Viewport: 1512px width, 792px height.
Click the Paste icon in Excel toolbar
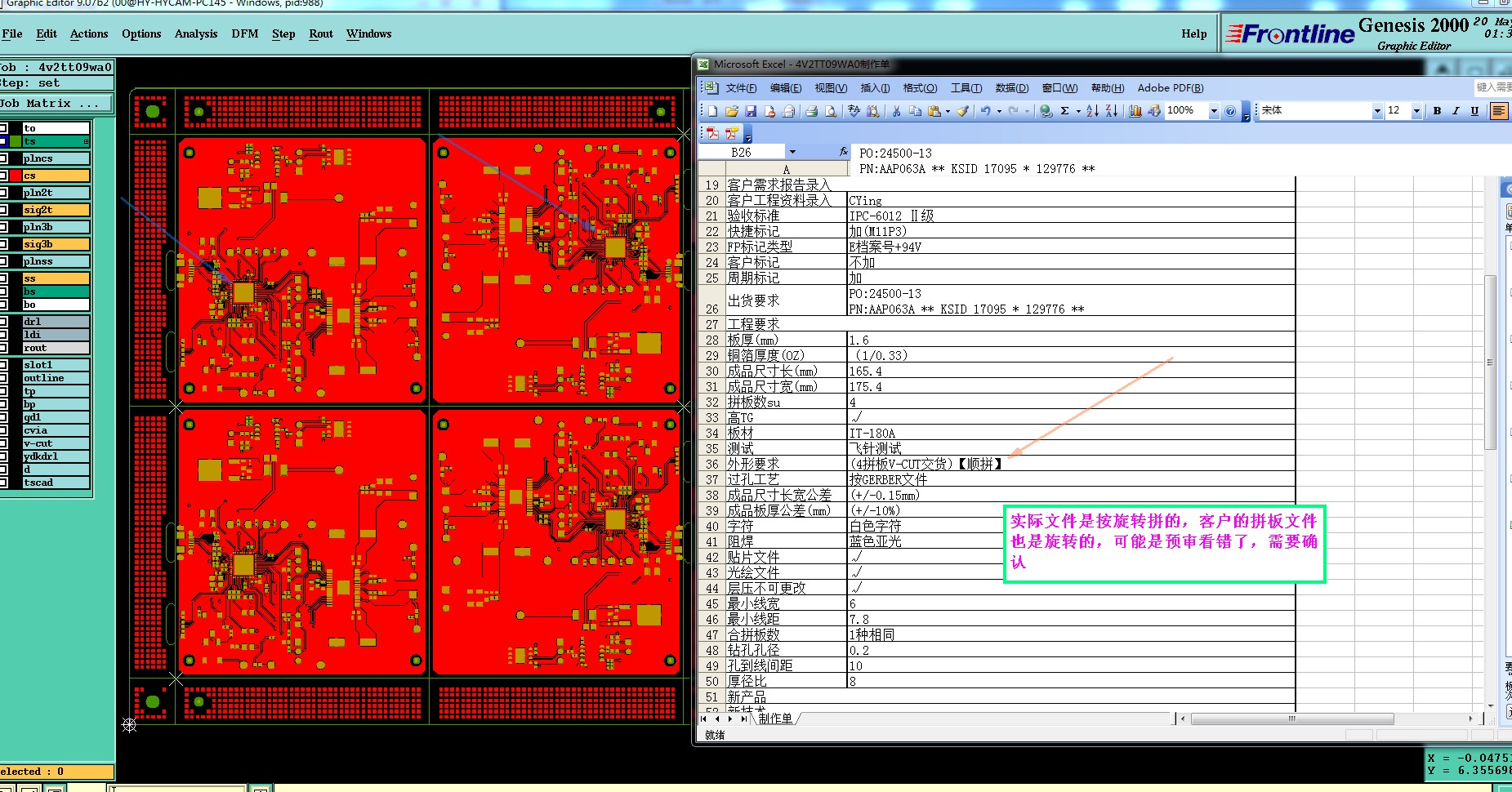click(x=934, y=111)
